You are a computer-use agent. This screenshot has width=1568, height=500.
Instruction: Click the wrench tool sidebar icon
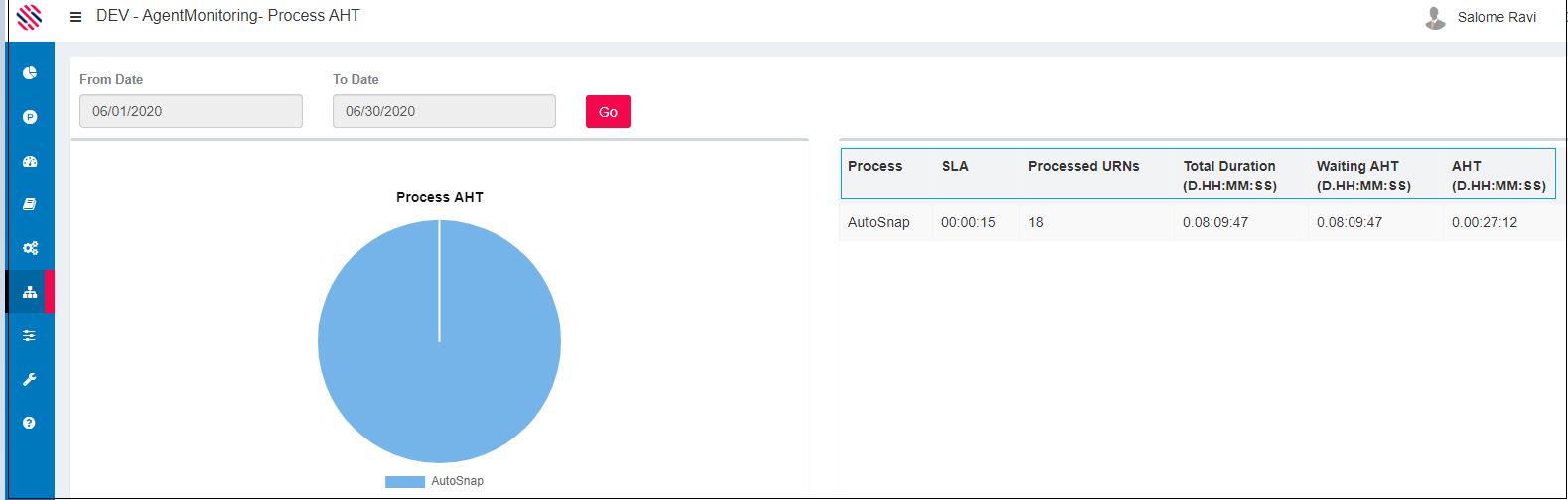pos(30,379)
